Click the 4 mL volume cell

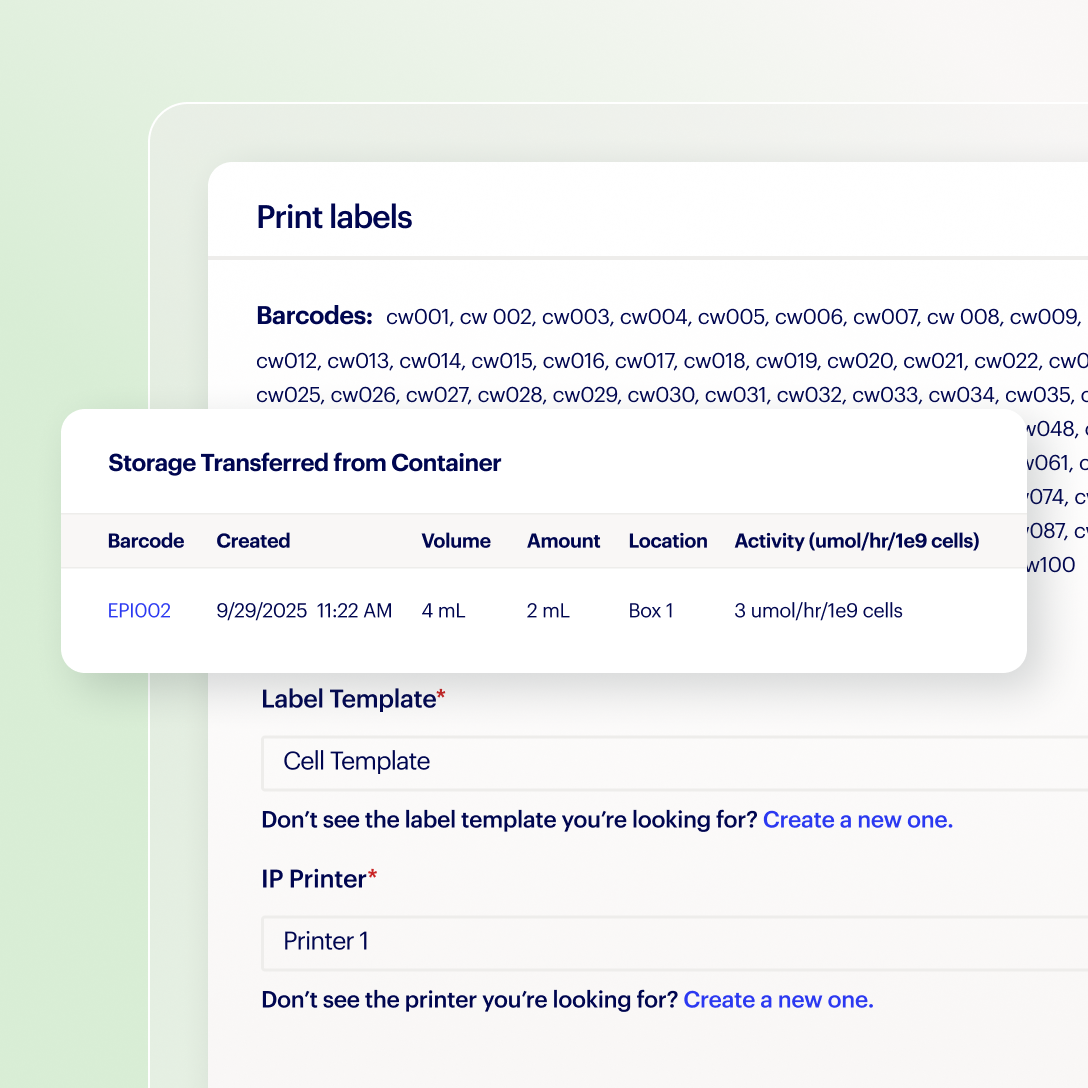pyautogui.click(x=443, y=610)
